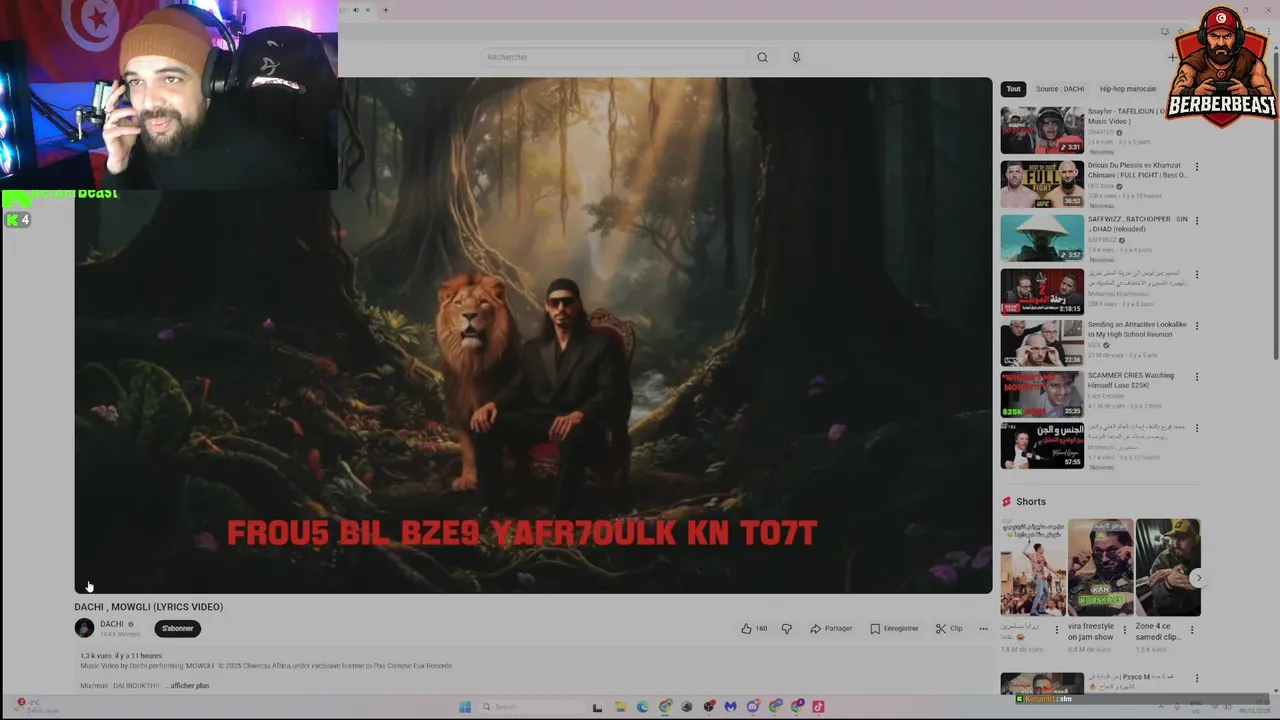This screenshot has width=1280, height=720.
Task: Open Sending an Attractive Lookalike title
Action: click(x=1137, y=329)
